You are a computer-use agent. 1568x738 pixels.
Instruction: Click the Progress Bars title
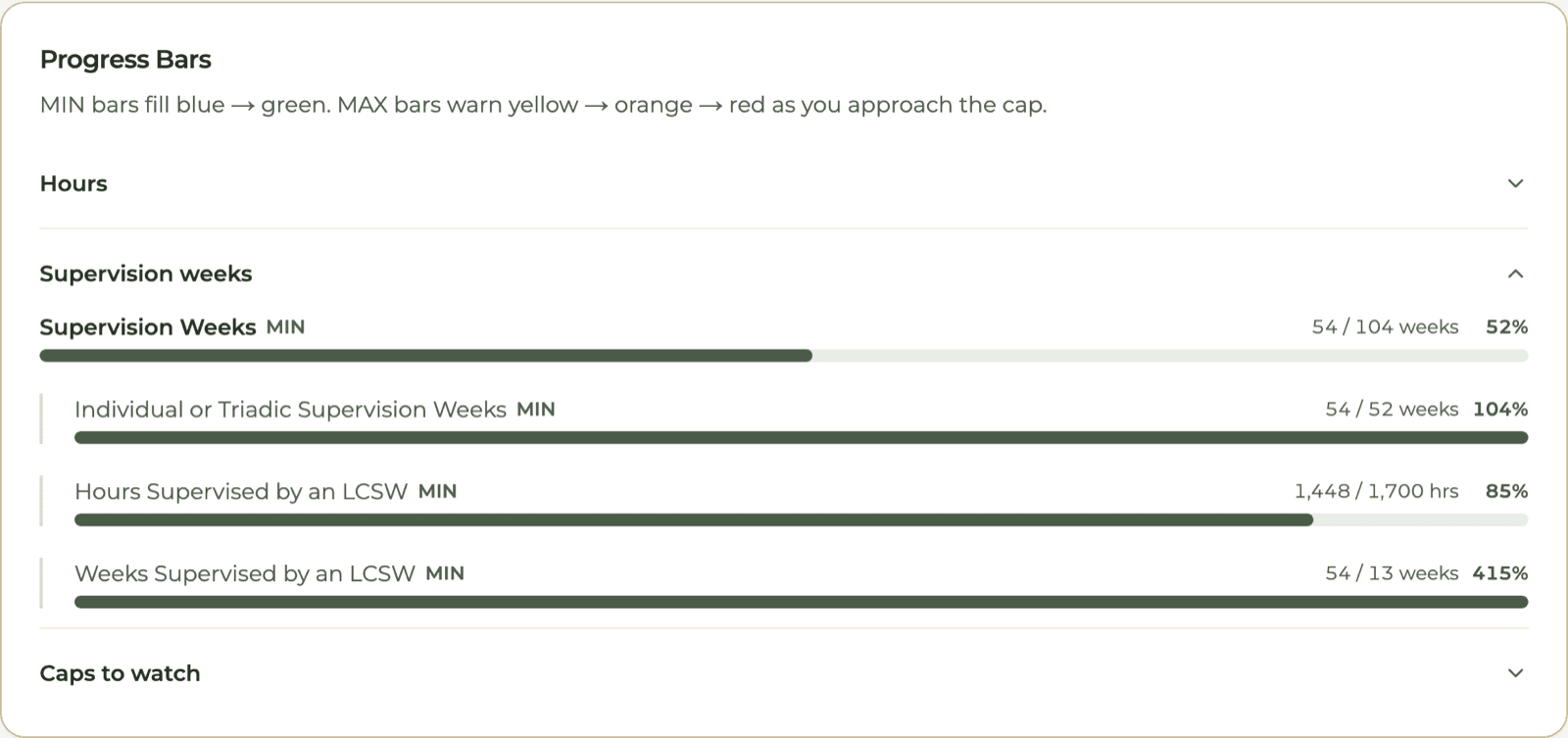click(x=125, y=60)
